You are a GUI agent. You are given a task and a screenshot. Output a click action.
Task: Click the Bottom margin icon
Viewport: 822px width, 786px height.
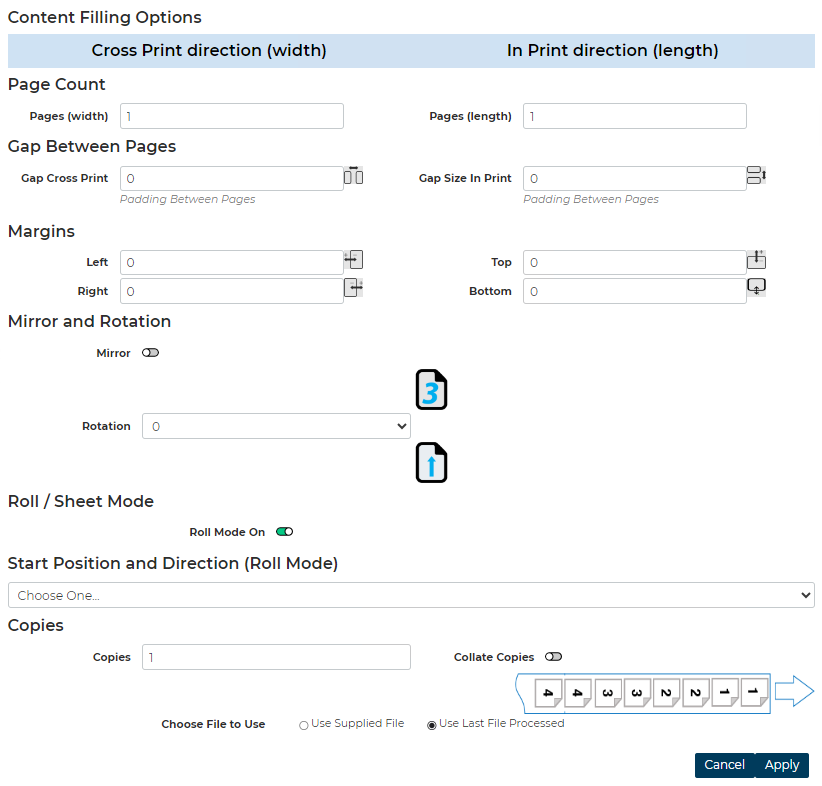coord(756,287)
